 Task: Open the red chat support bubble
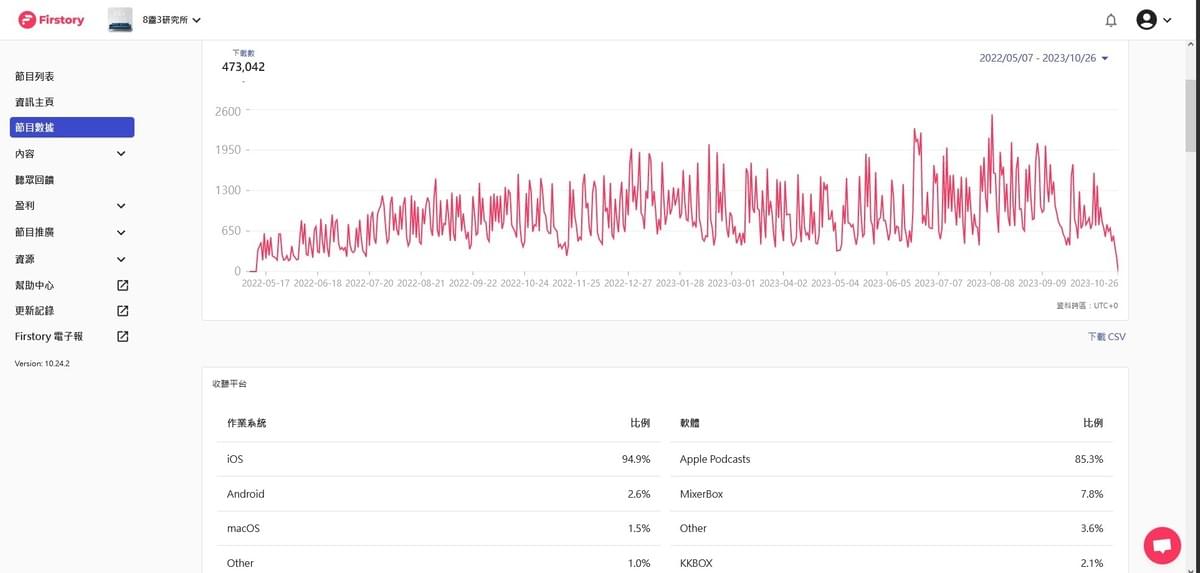tap(1162, 546)
